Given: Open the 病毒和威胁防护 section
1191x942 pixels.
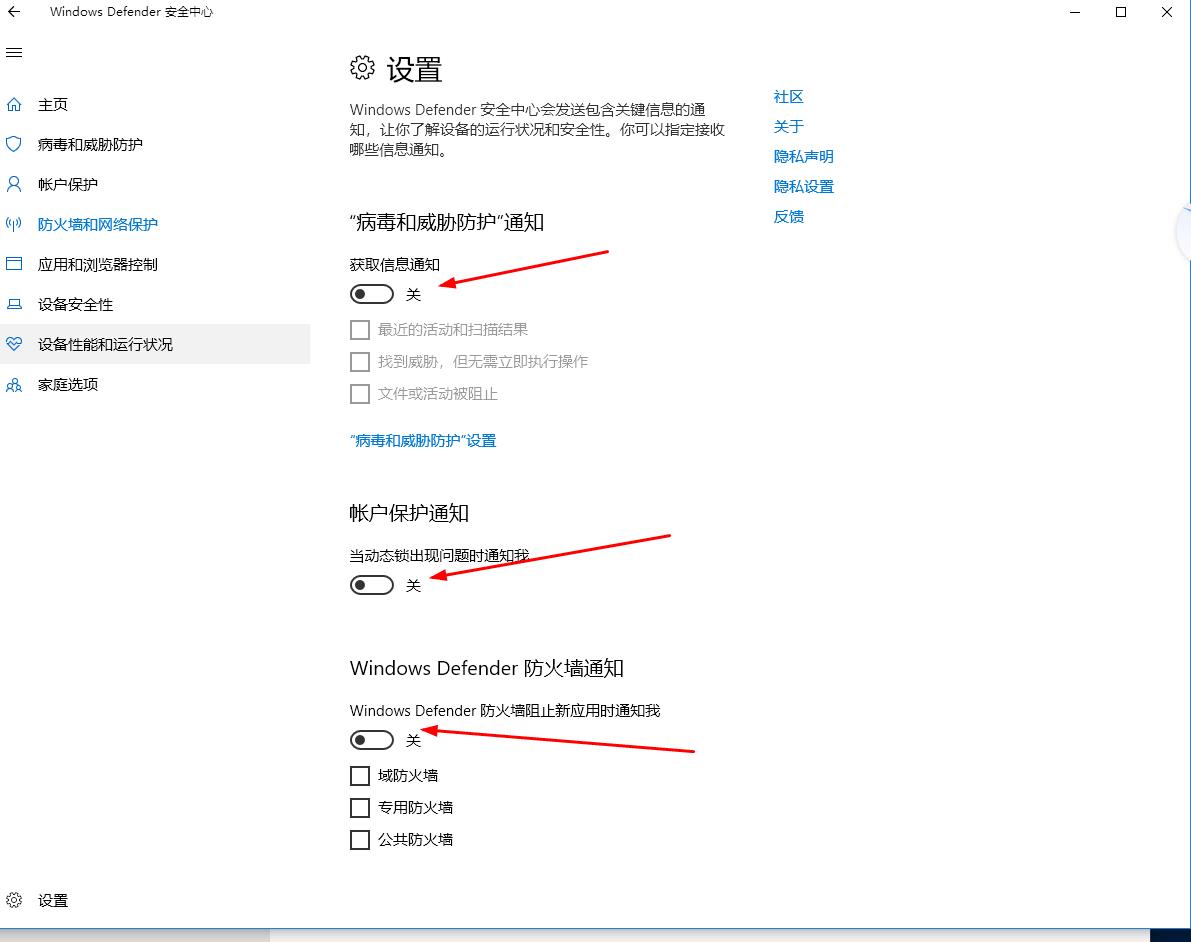Looking at the screenshot, I should click(90, 144).
